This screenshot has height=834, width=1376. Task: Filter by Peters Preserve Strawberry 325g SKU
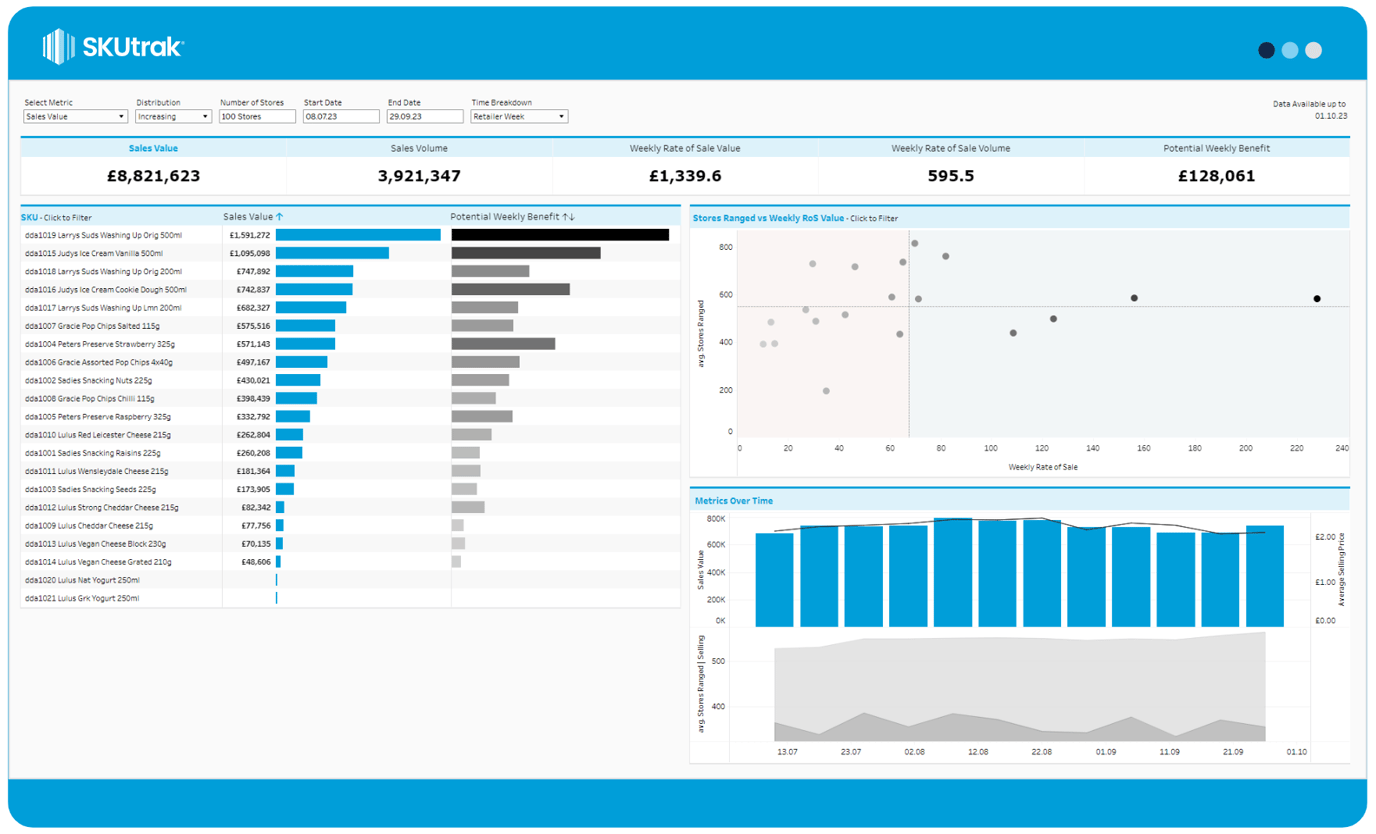[98, 344]
